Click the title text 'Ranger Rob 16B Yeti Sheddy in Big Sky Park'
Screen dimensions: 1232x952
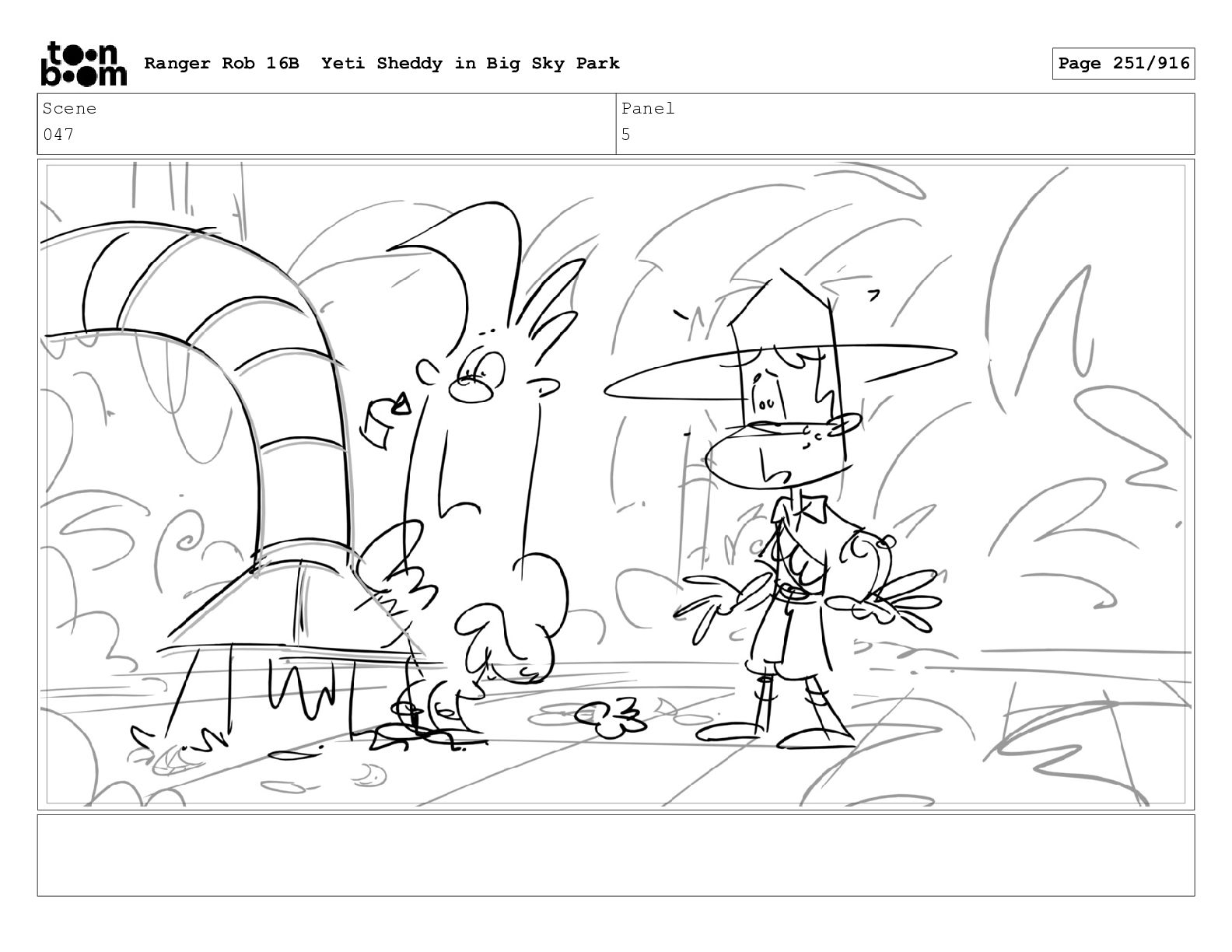point(382,63)
